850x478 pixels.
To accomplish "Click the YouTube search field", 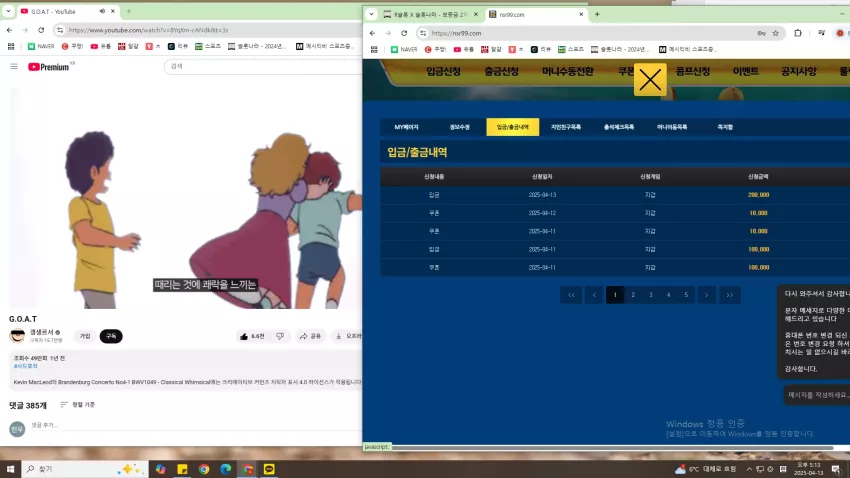I will point(263,66).
